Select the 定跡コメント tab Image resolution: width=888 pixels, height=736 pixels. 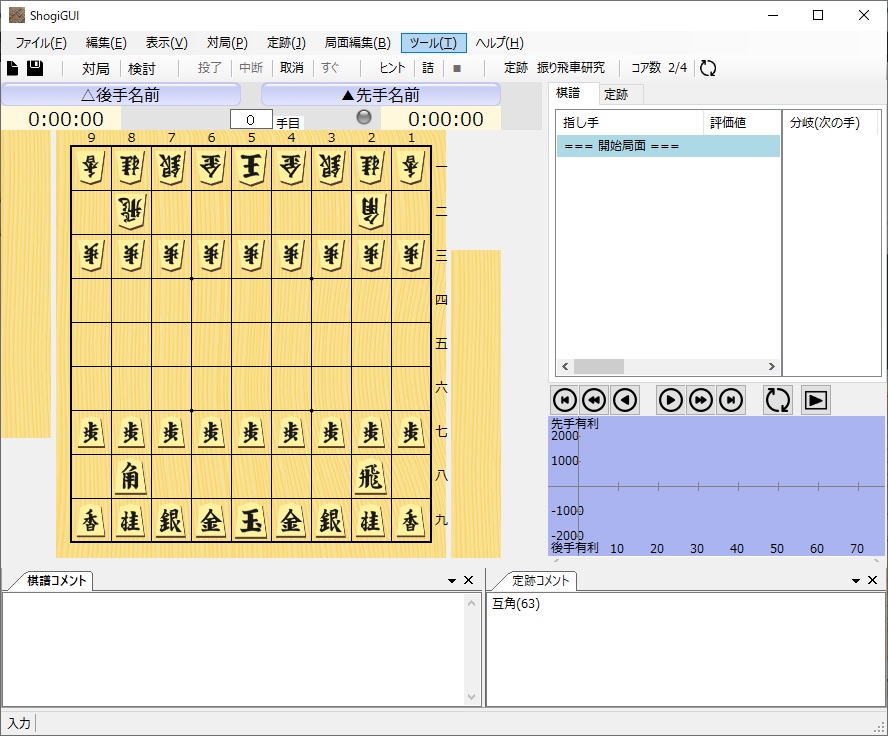coord(540,581)
